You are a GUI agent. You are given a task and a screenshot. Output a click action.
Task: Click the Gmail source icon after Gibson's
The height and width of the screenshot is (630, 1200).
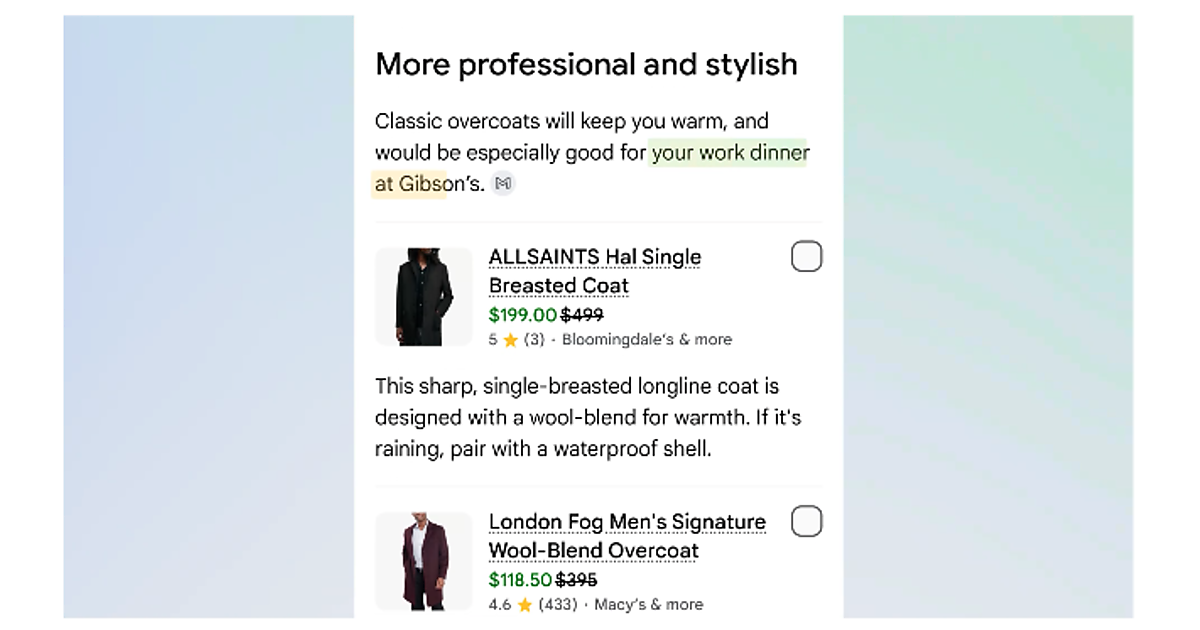pos(503,184)
